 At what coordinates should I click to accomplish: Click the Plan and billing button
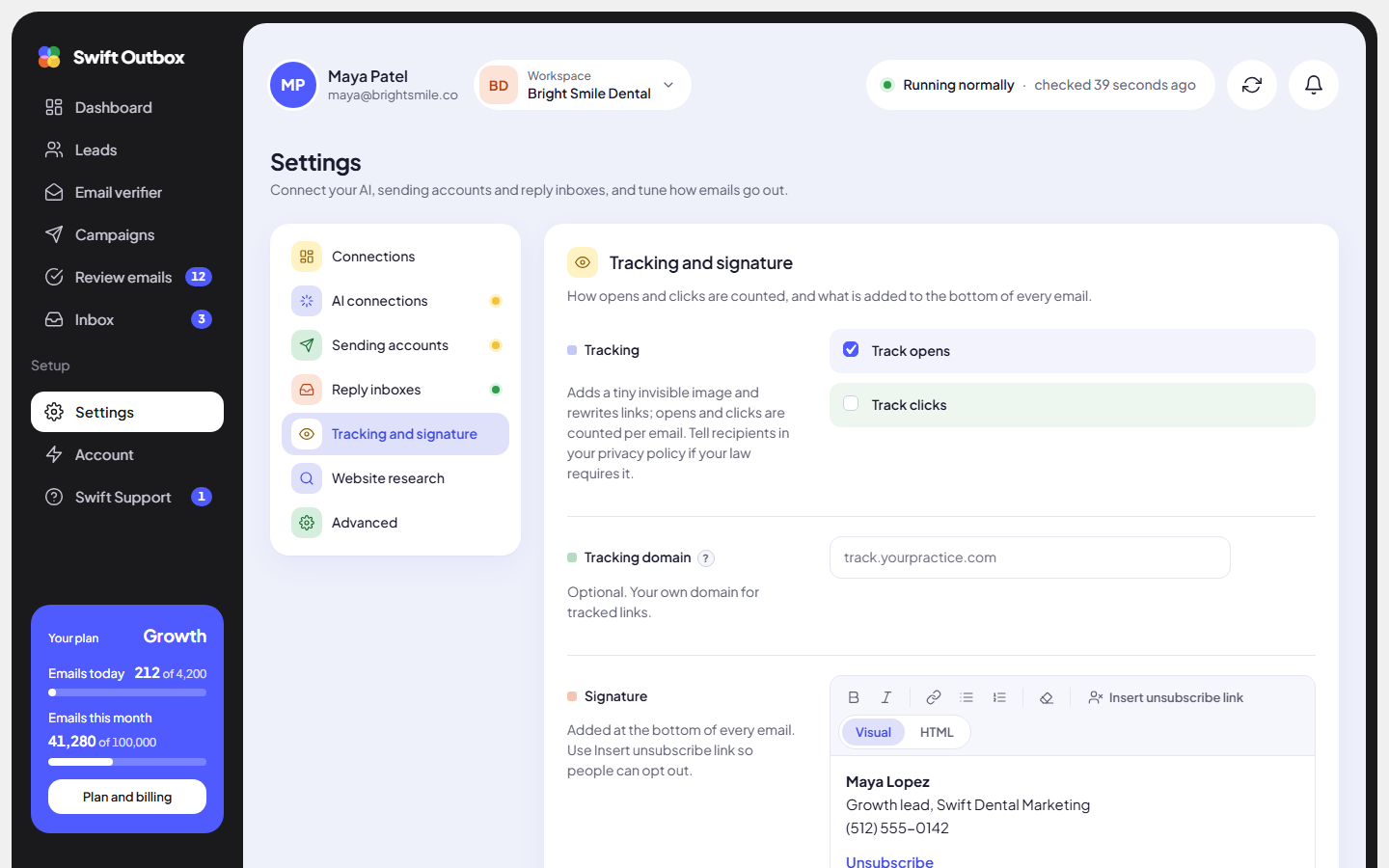pos(127,797)
